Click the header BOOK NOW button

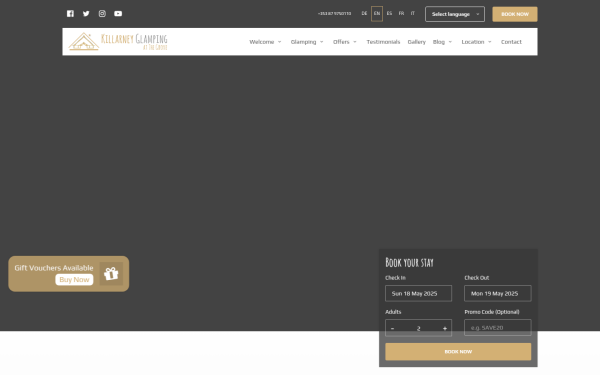(515, 14)
